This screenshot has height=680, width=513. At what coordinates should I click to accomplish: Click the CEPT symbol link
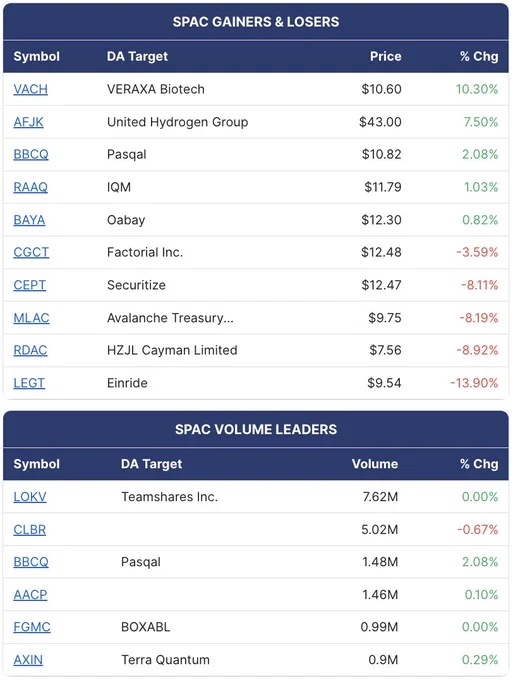tap(29, 285)
